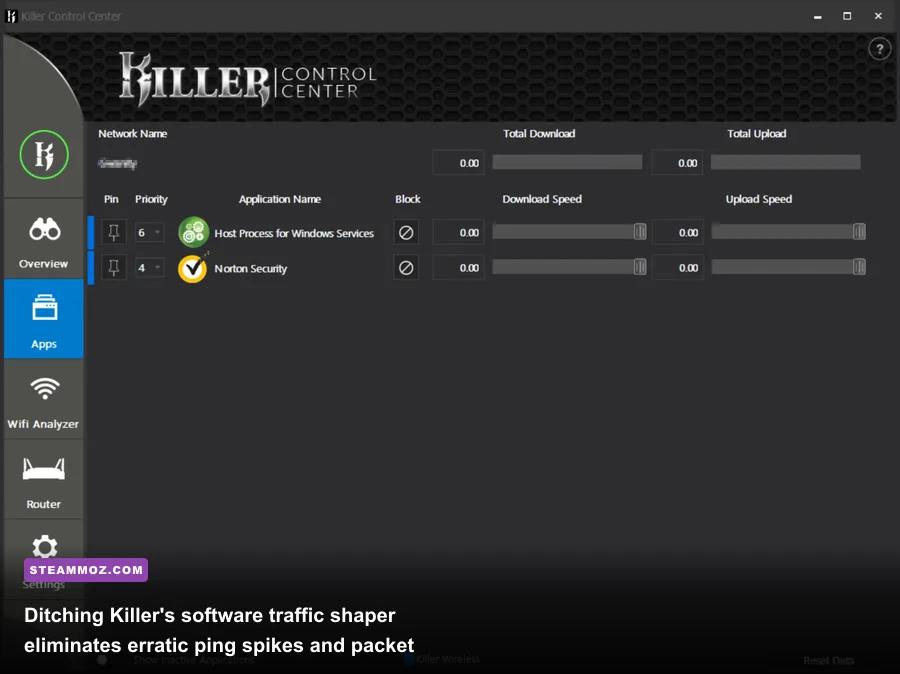Click Norton Security upload speed value field

point(677,268)
